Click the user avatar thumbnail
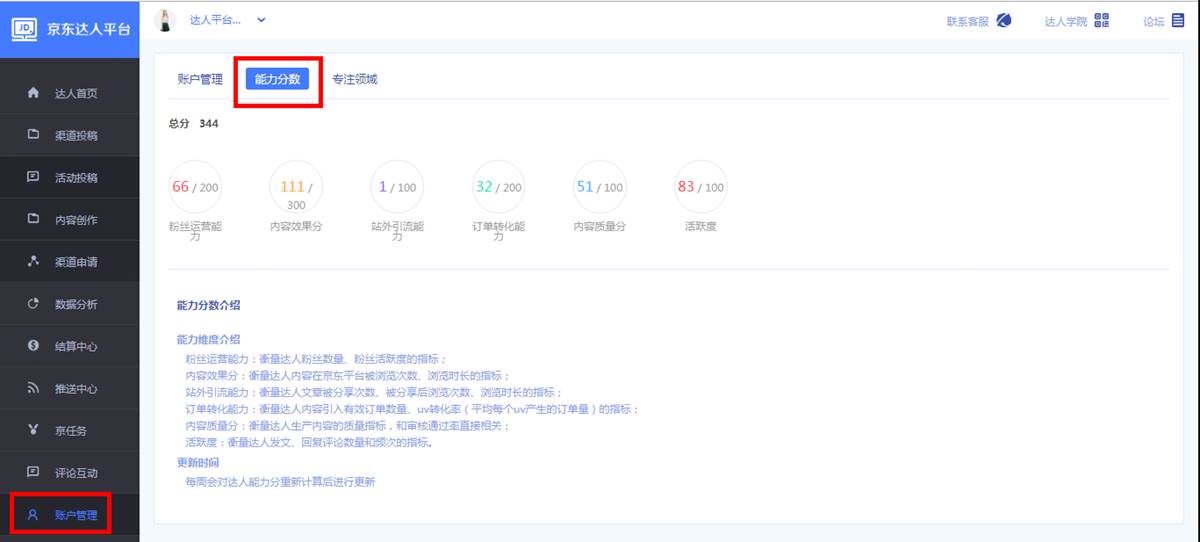 (x=167, y=19)
